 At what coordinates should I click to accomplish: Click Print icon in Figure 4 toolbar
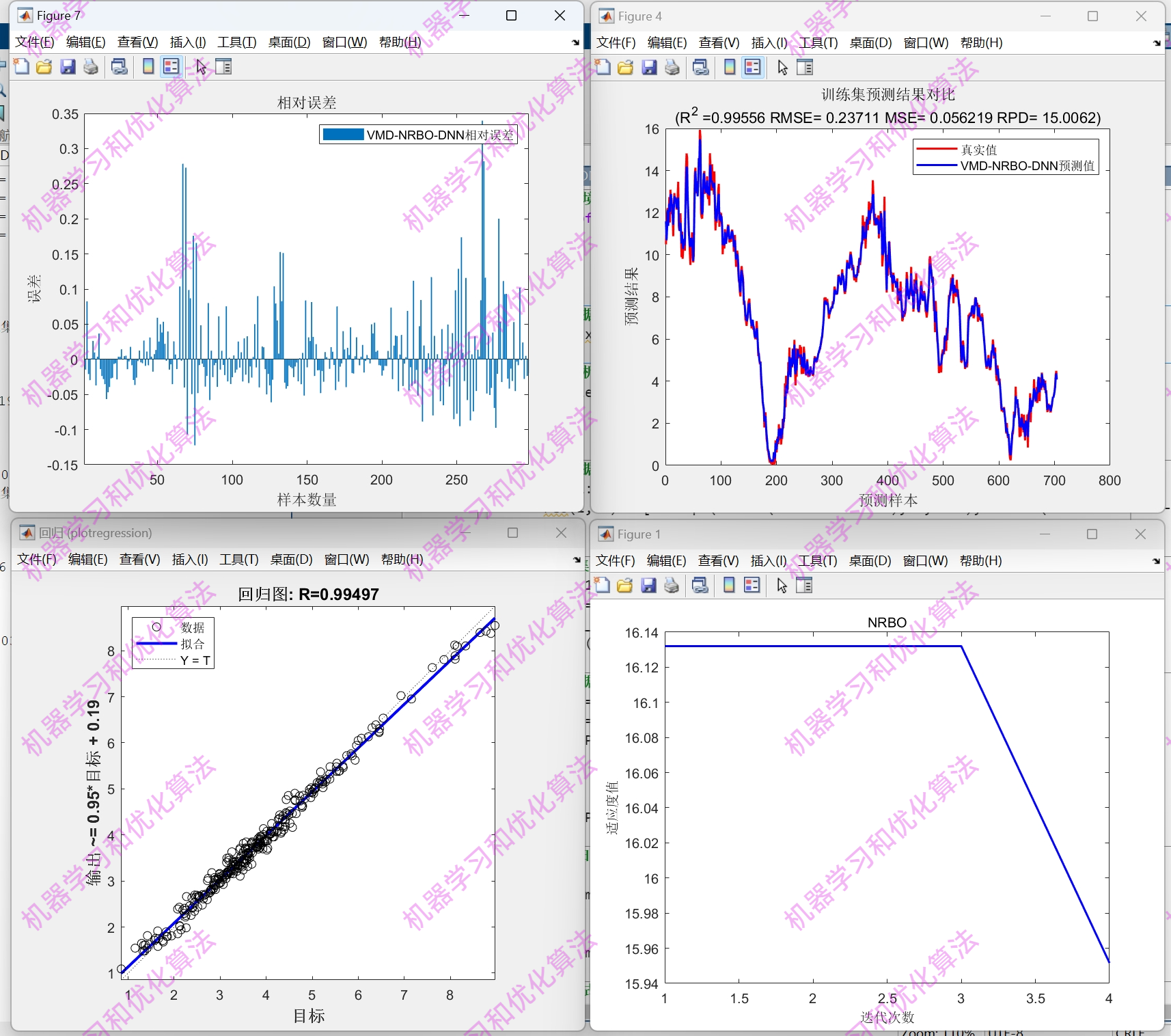(672, 67)
